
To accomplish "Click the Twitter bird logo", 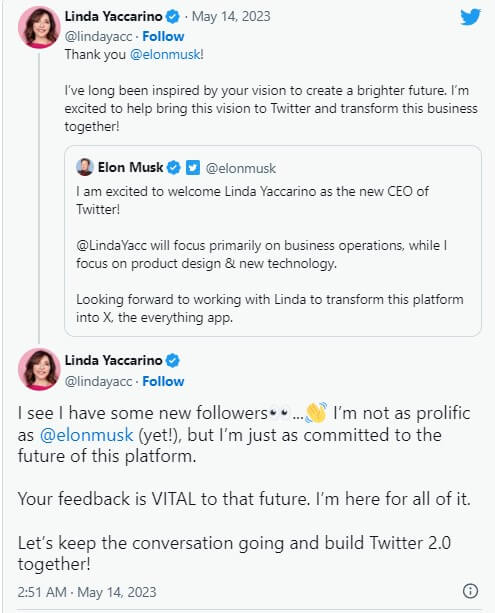I will [470, 17].
